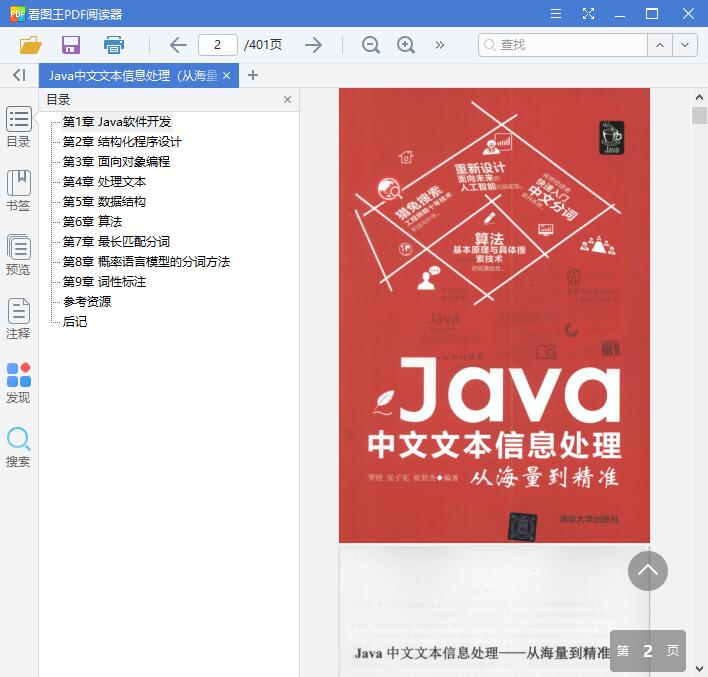Click the round back-to-top button
Image resolution: width=708 pixels, height=677 pixels.
[647, 571]
